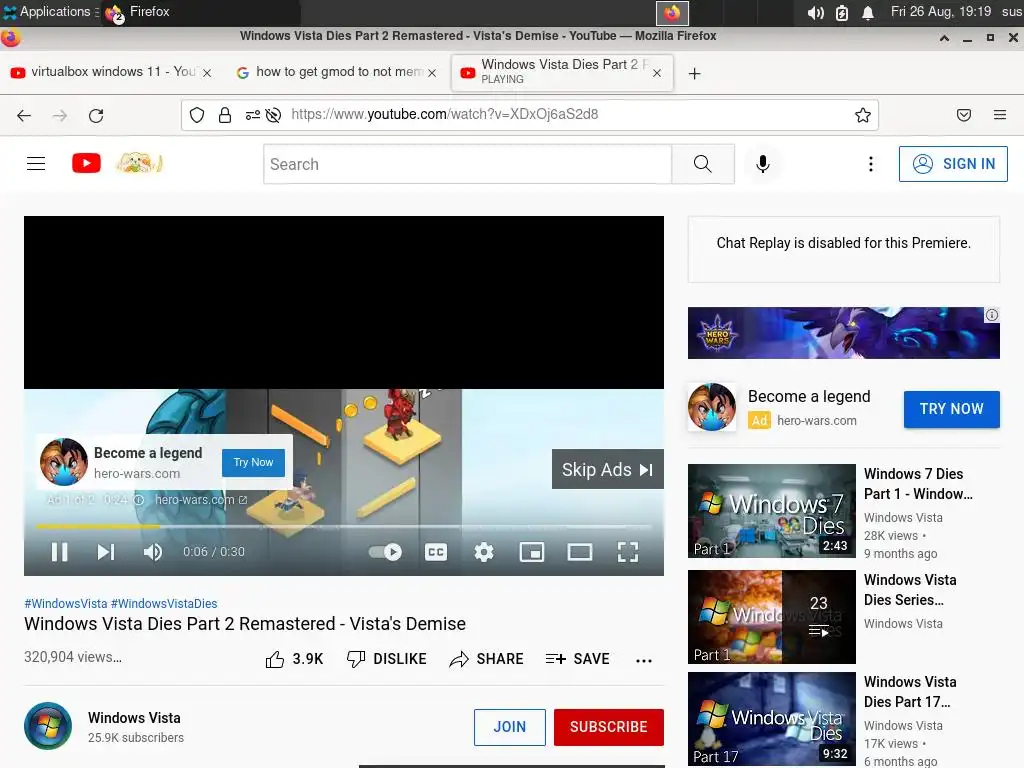Click the #WindowsVistaDies hashtag link
The height and width of the screenshot is (768, 1024).
coord(164,603)
